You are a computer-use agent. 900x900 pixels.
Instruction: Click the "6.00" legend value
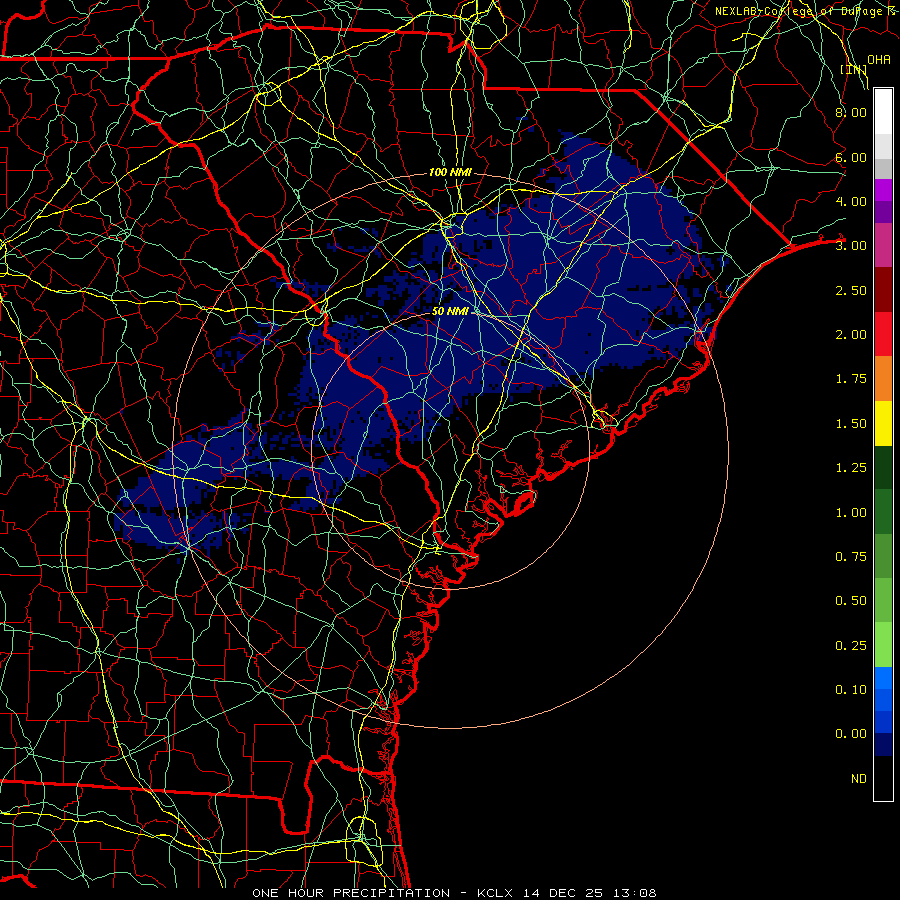(x=851, y=157)
